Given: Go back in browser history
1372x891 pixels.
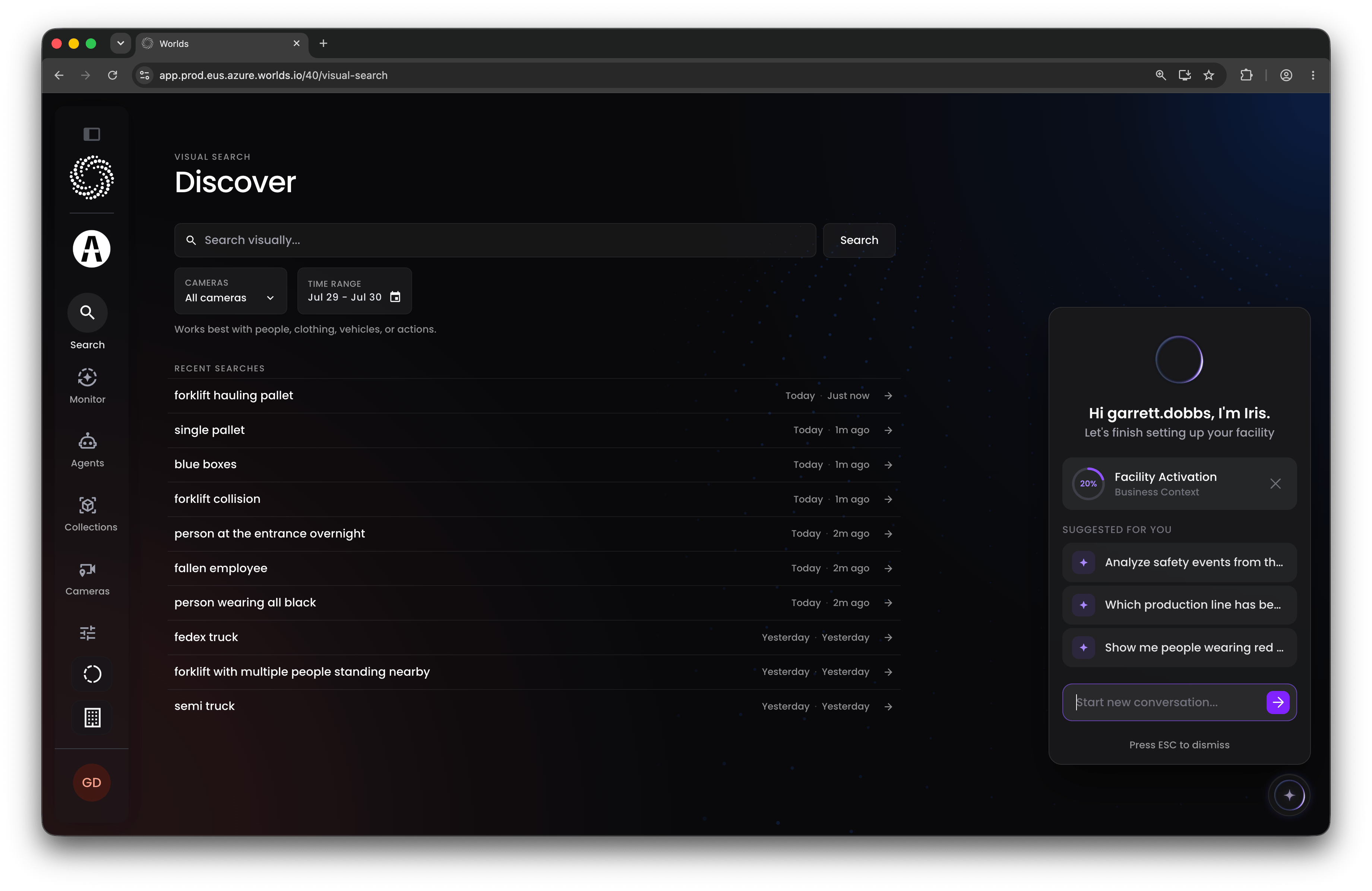Looking at the screenshot, I should click(x=59, y=75).
